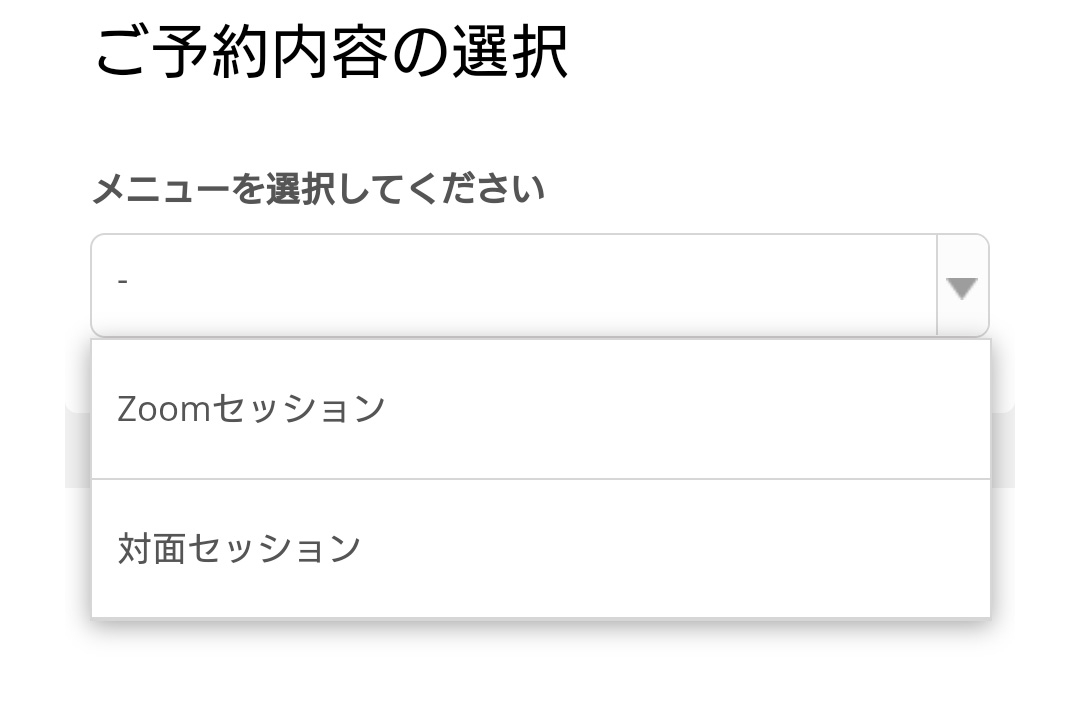Click the dropdown arrow triangle icon
This screenshot has height=706, width=1080.
(x=962, y=288)
